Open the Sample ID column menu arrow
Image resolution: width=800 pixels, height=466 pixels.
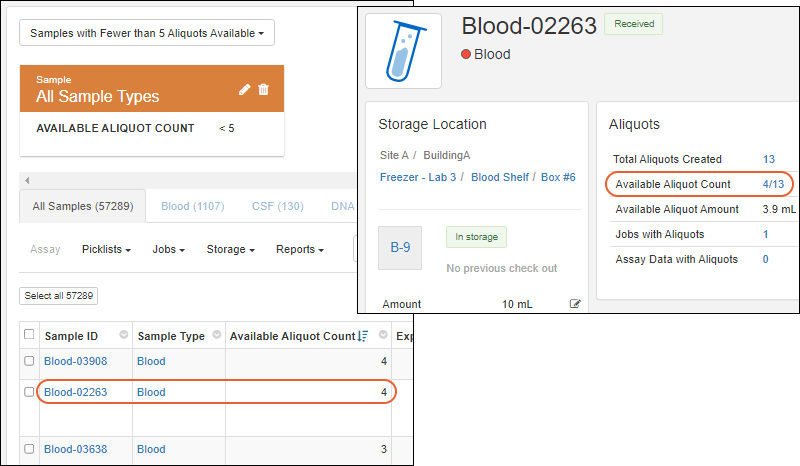pyautogui.click(x=124, y=336)
